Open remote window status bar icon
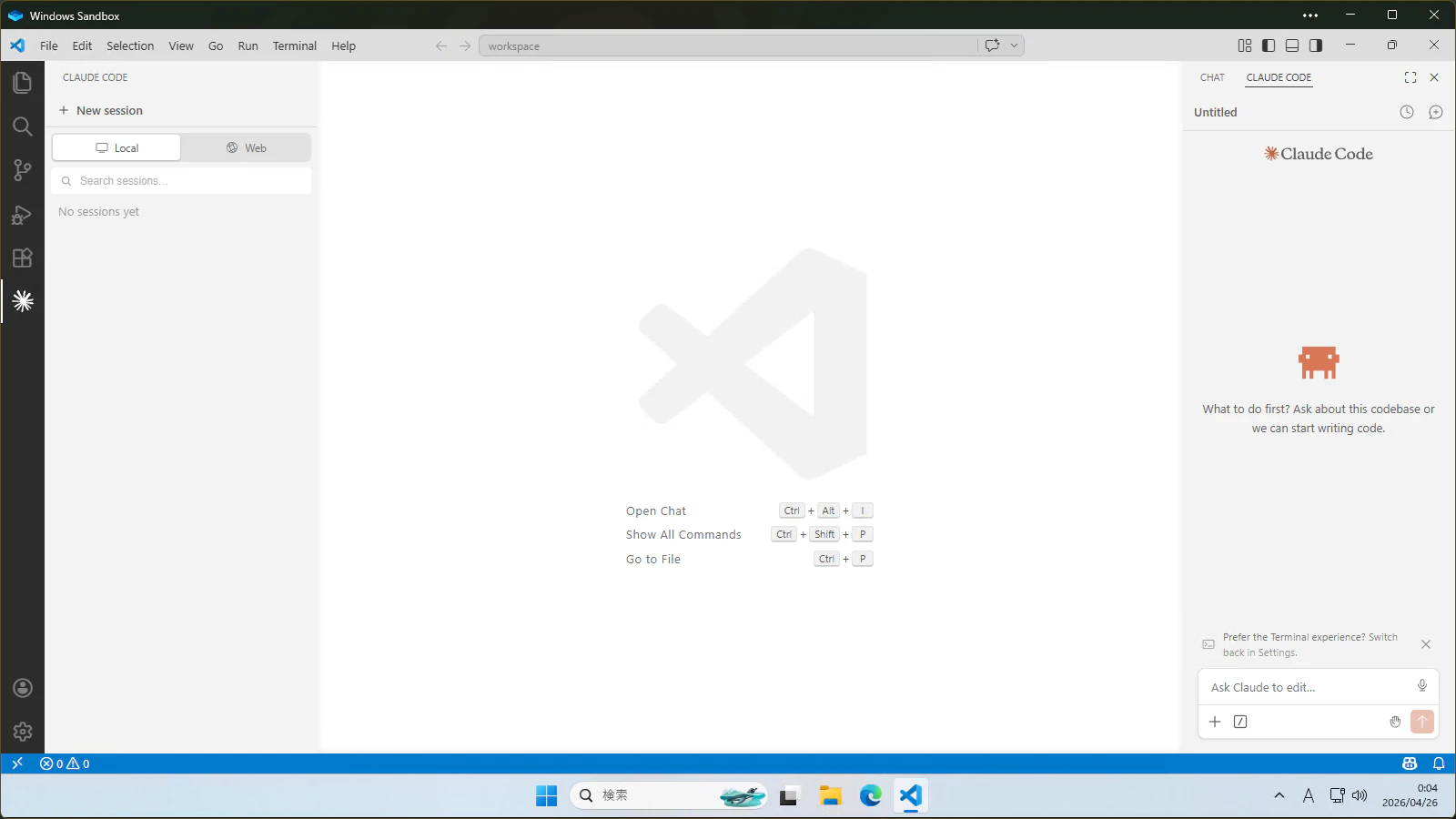The width and height of the screenshot is (1456, 819). [17, 763]
